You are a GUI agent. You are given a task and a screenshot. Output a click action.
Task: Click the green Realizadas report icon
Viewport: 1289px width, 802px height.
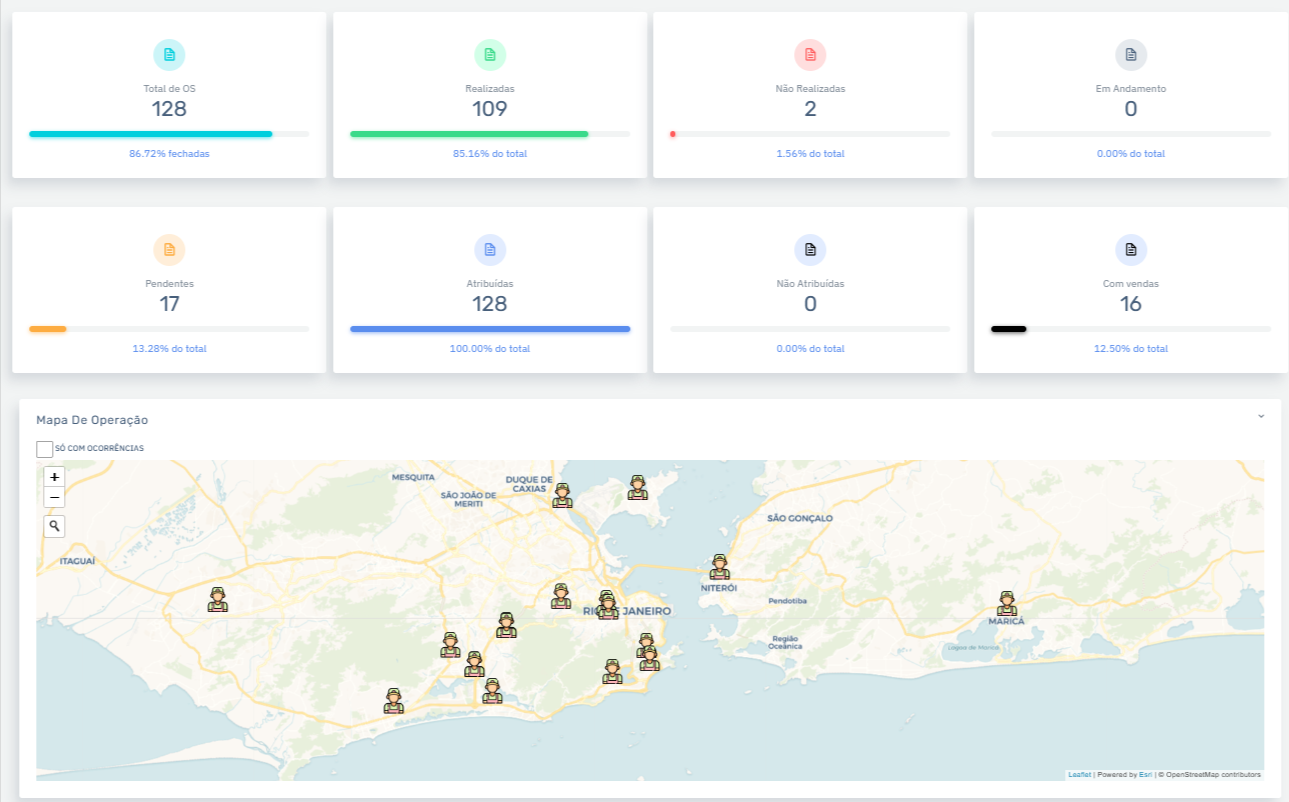click(x=489, y=55)
